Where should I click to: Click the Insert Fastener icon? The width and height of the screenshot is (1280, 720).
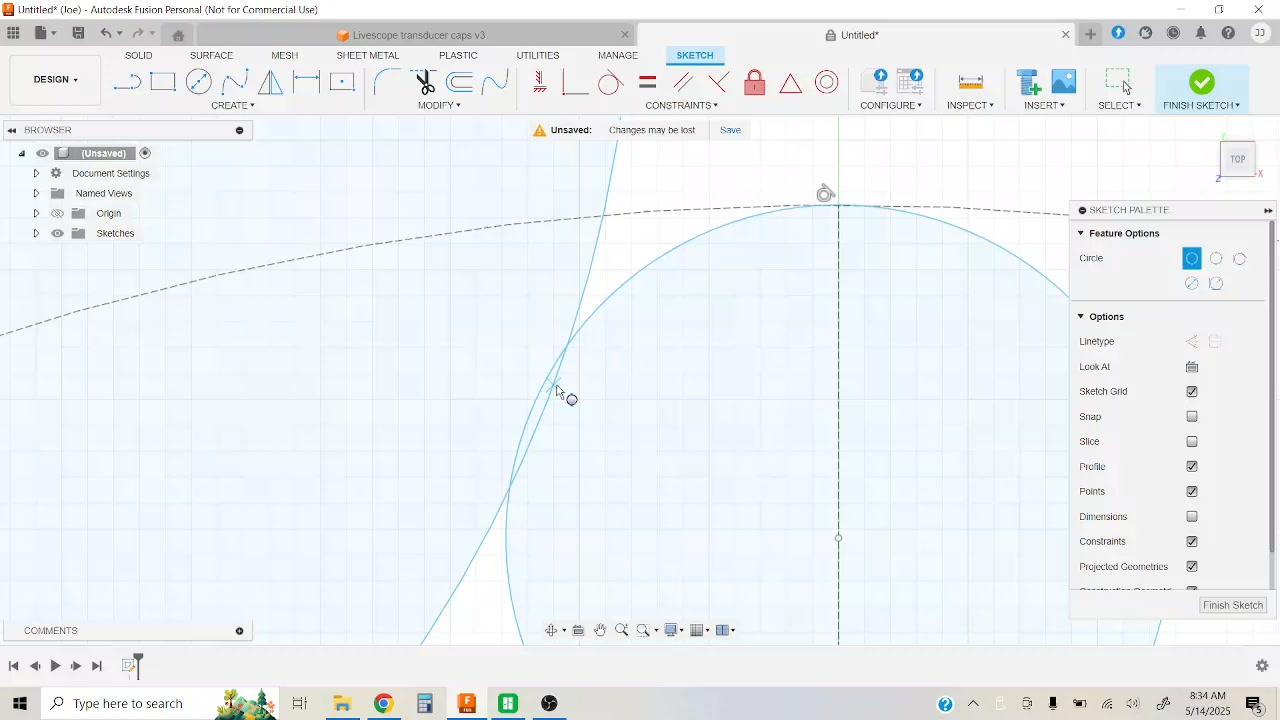pos(1028,82)
